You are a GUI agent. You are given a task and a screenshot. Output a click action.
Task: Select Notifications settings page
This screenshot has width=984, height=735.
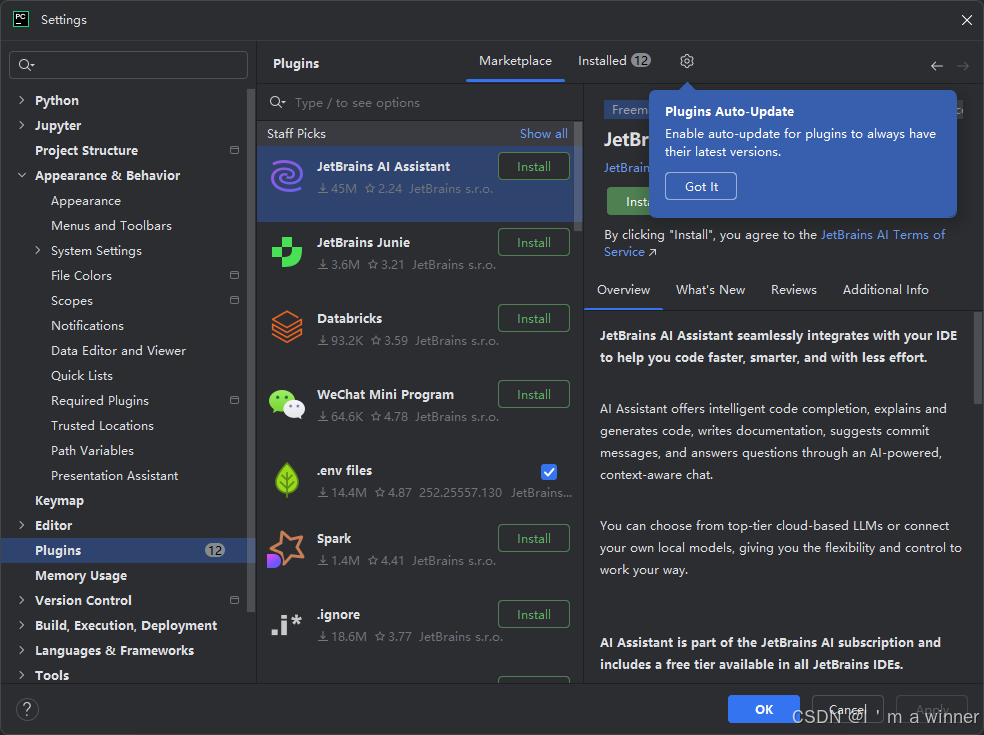(87, 326)
